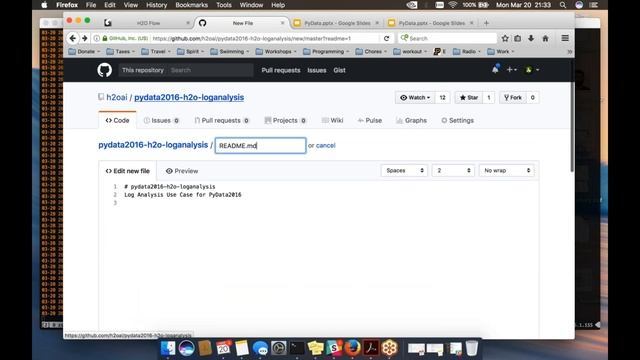Open Finder from the Dock

pos(168,348)
